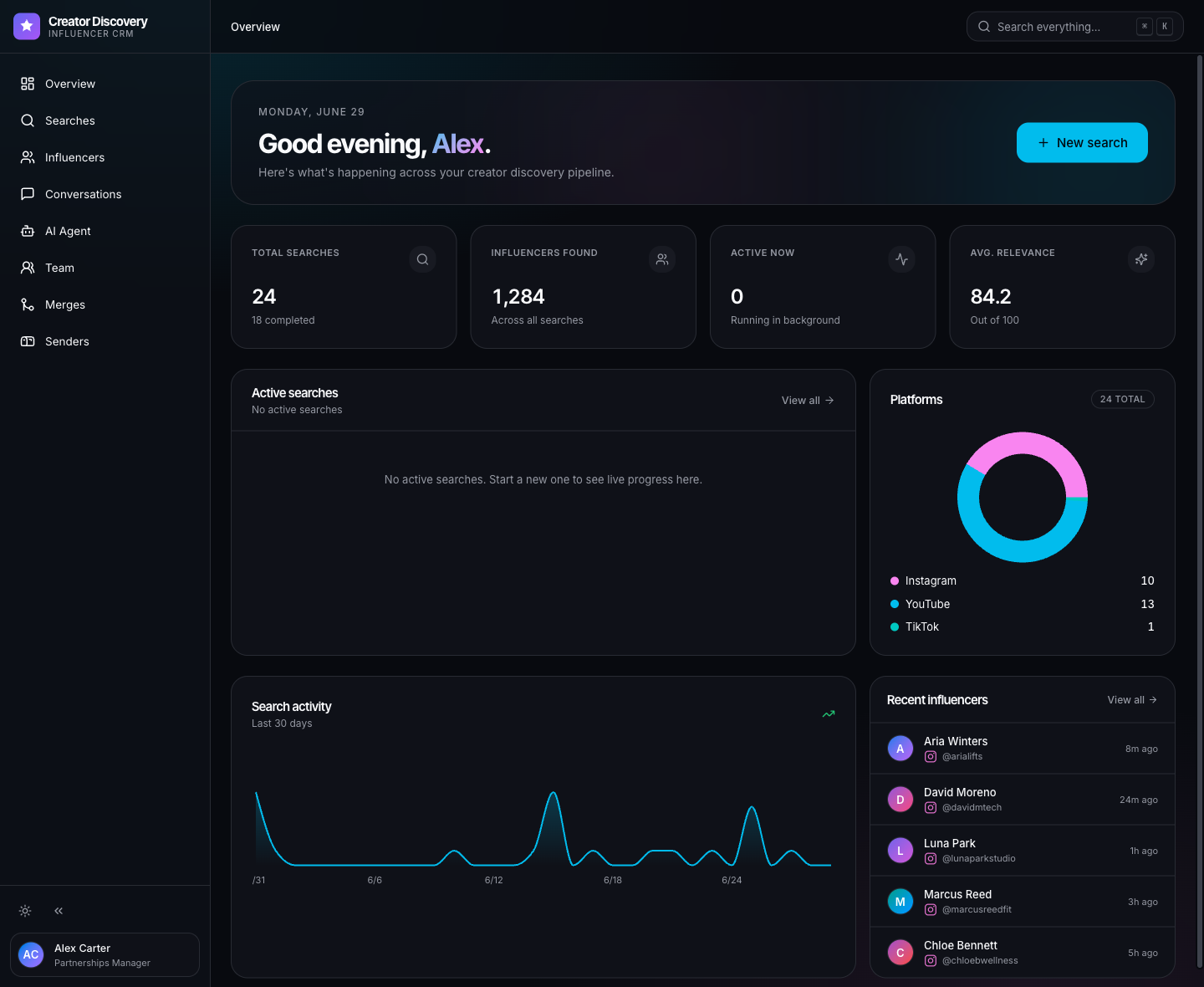Open Alex Carter profile card

click(x=105, y=954)
